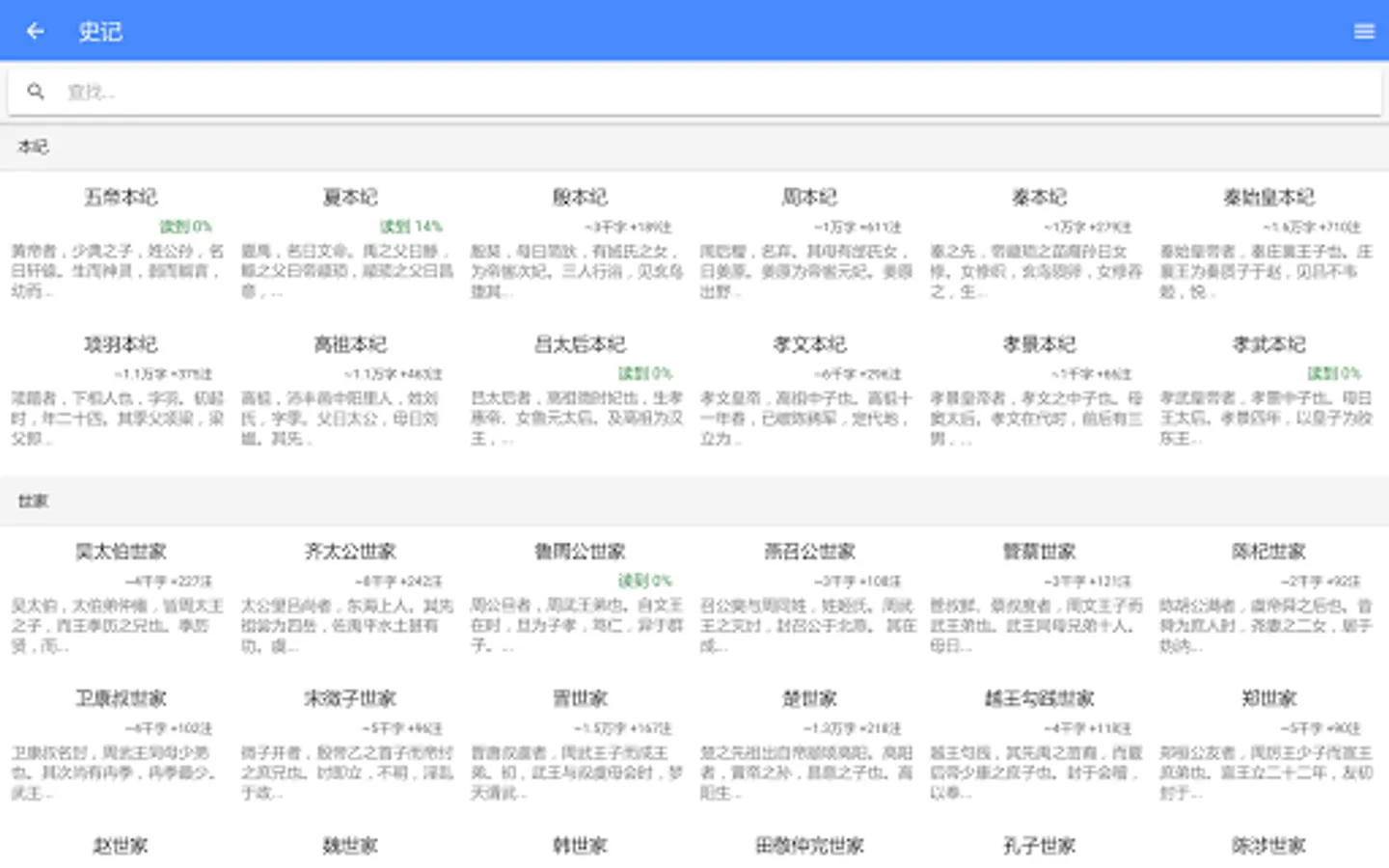Choose the 孝武本纪 entry
This screenshot has height=868, width=1389.
(1267, 392)
